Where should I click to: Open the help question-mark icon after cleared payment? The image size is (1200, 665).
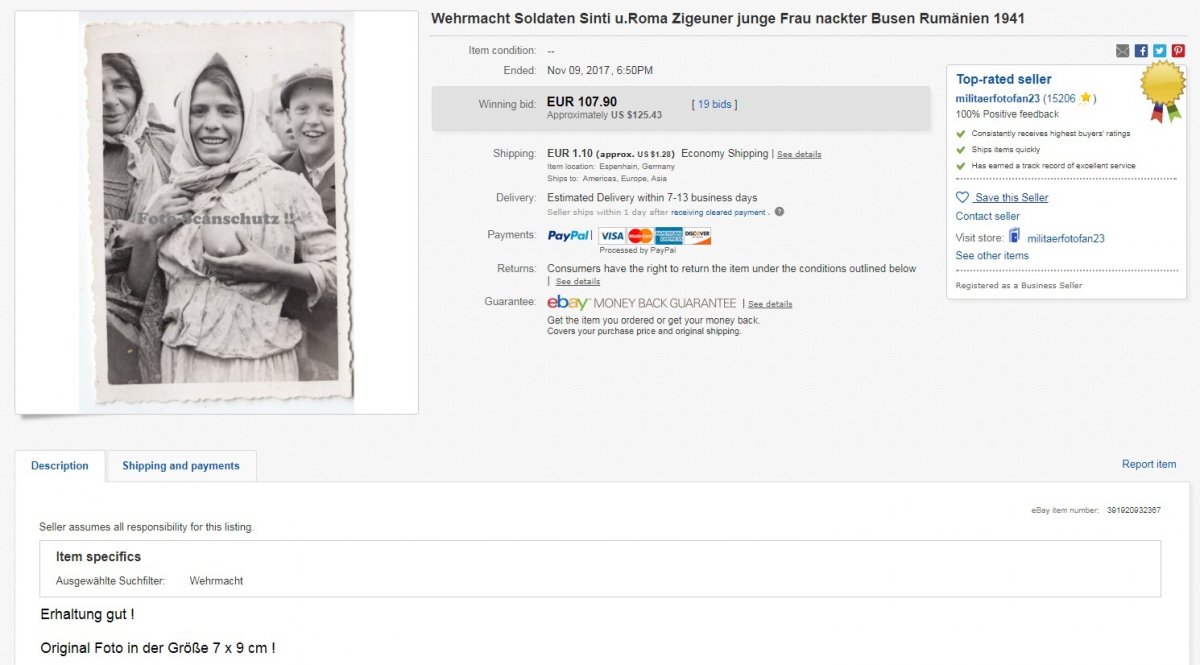[779, 212]
